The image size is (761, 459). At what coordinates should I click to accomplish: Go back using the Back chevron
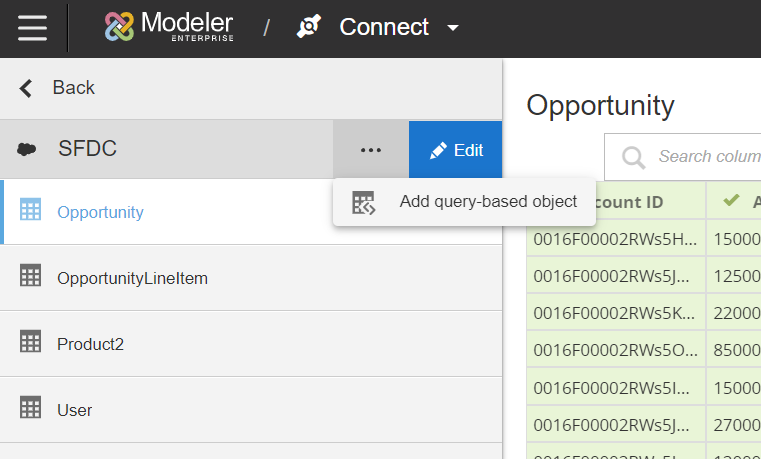26,88
